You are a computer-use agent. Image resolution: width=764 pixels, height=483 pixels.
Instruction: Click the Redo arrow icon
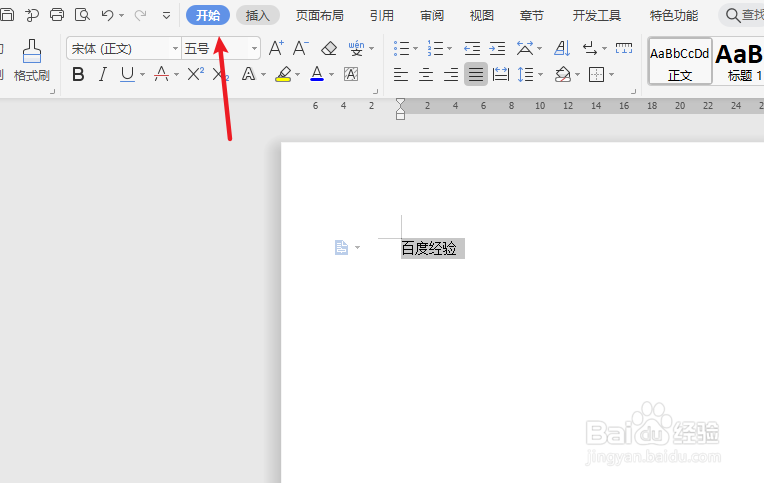click(x=140, y=15)
